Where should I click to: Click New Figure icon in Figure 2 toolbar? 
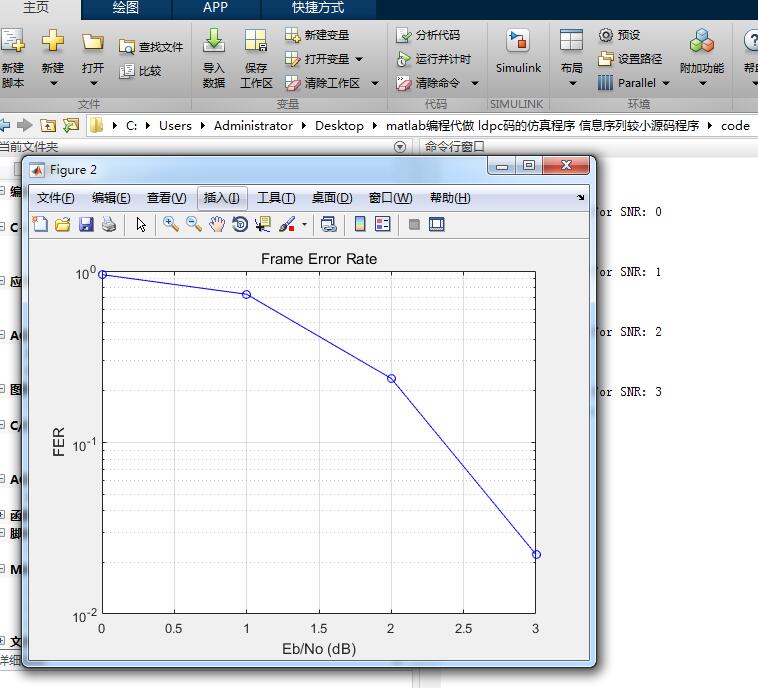click(x=40, y=224)
